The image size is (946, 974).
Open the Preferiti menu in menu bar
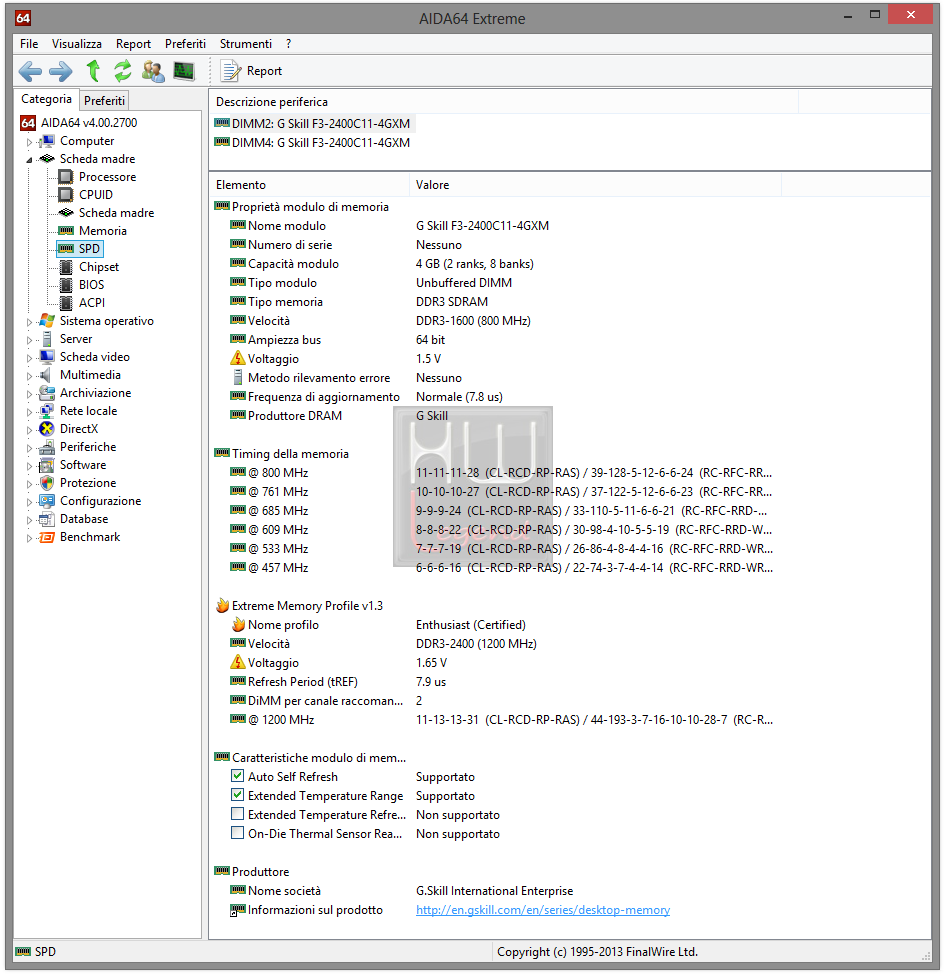[x=185, y=44]
